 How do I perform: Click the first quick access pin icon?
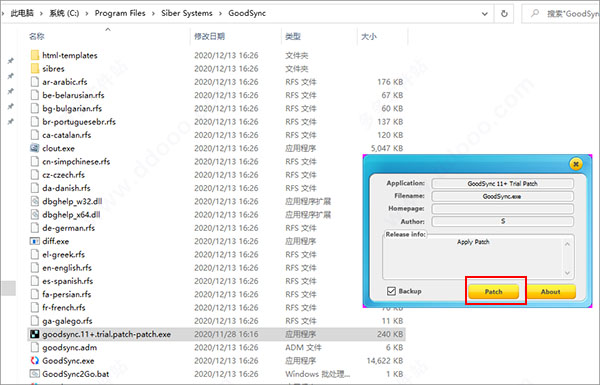coord(11,60)
